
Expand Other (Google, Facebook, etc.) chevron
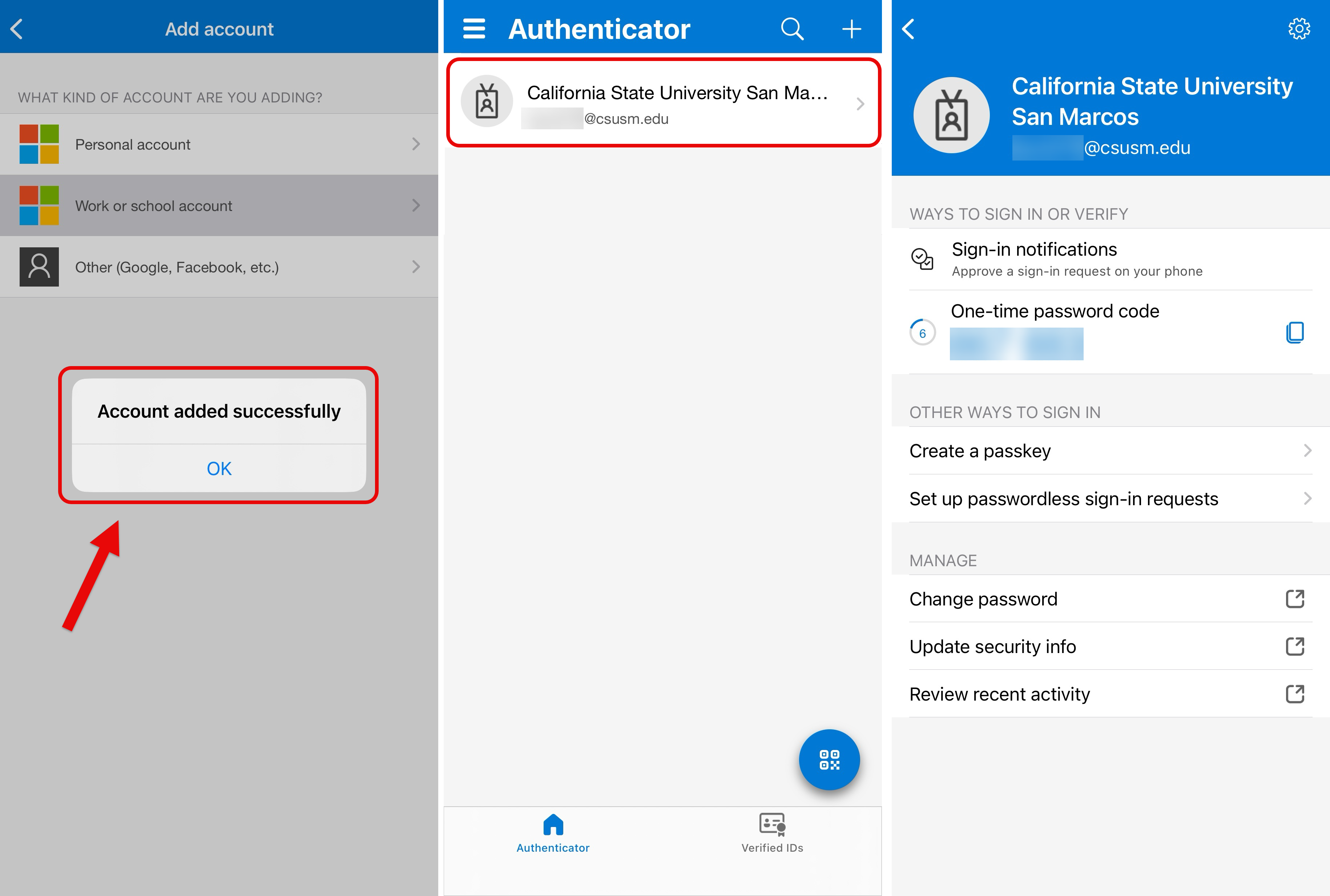416,266
